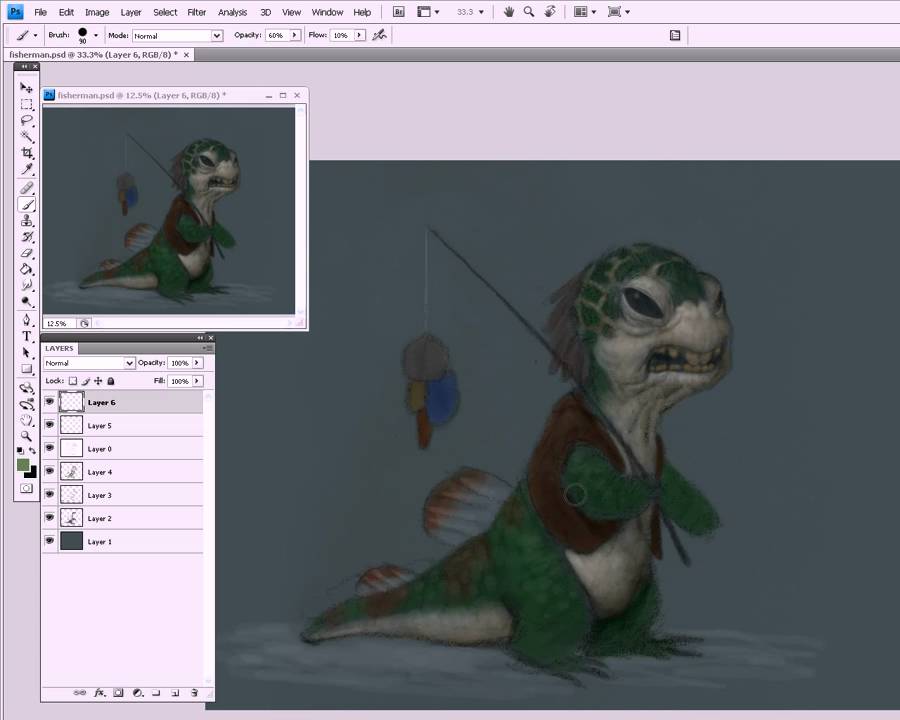Open the Image menu
The height and width of the screenshot is (720, 900).
pyautogui.click(x=97, y=12)
